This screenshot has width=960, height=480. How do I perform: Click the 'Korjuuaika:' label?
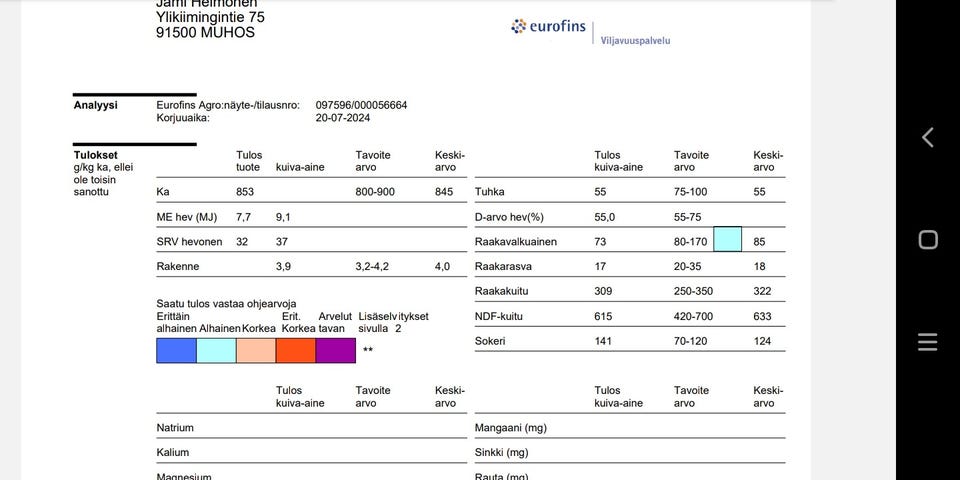point(183,118)
